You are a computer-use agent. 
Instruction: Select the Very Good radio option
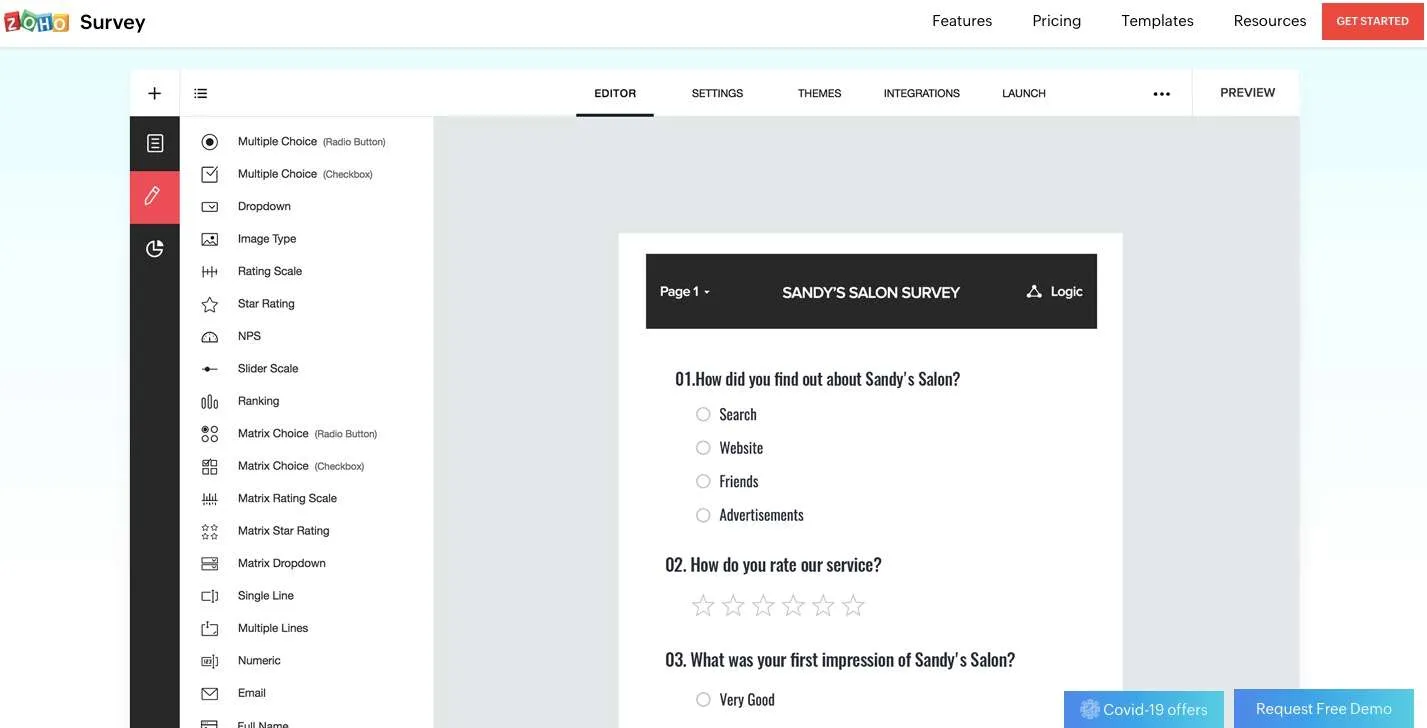(x=703, y=700)
